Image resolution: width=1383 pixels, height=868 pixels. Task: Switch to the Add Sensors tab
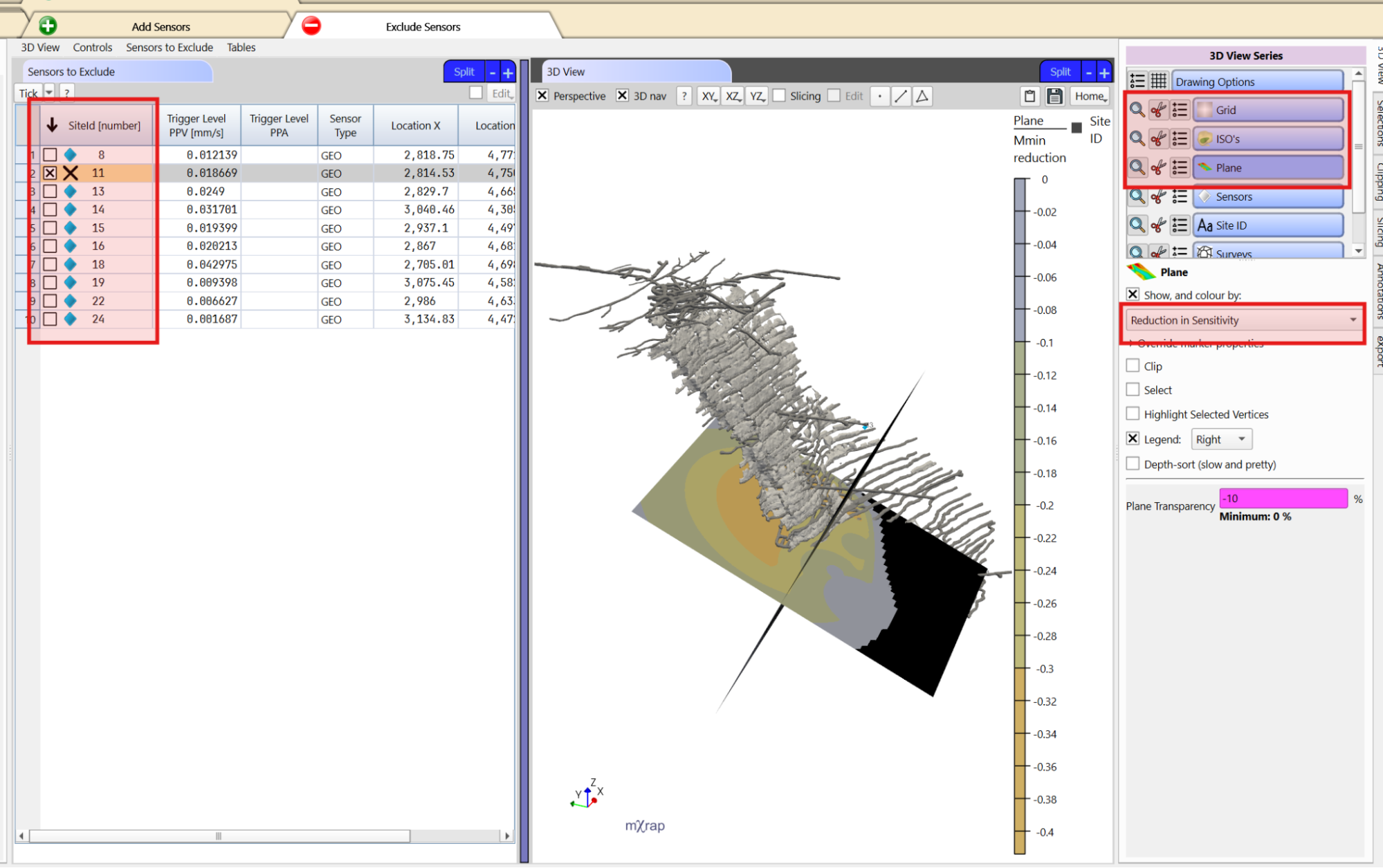[x=161, y=26]
